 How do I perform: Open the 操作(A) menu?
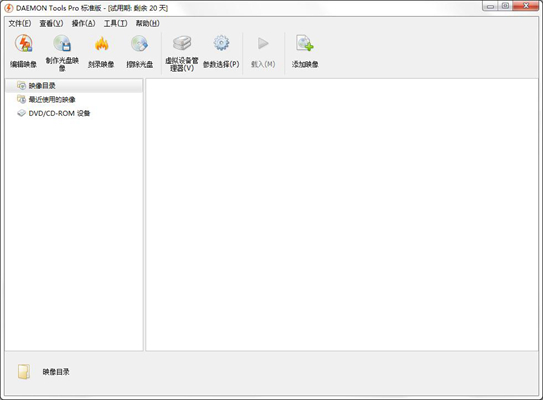[83, 23]
